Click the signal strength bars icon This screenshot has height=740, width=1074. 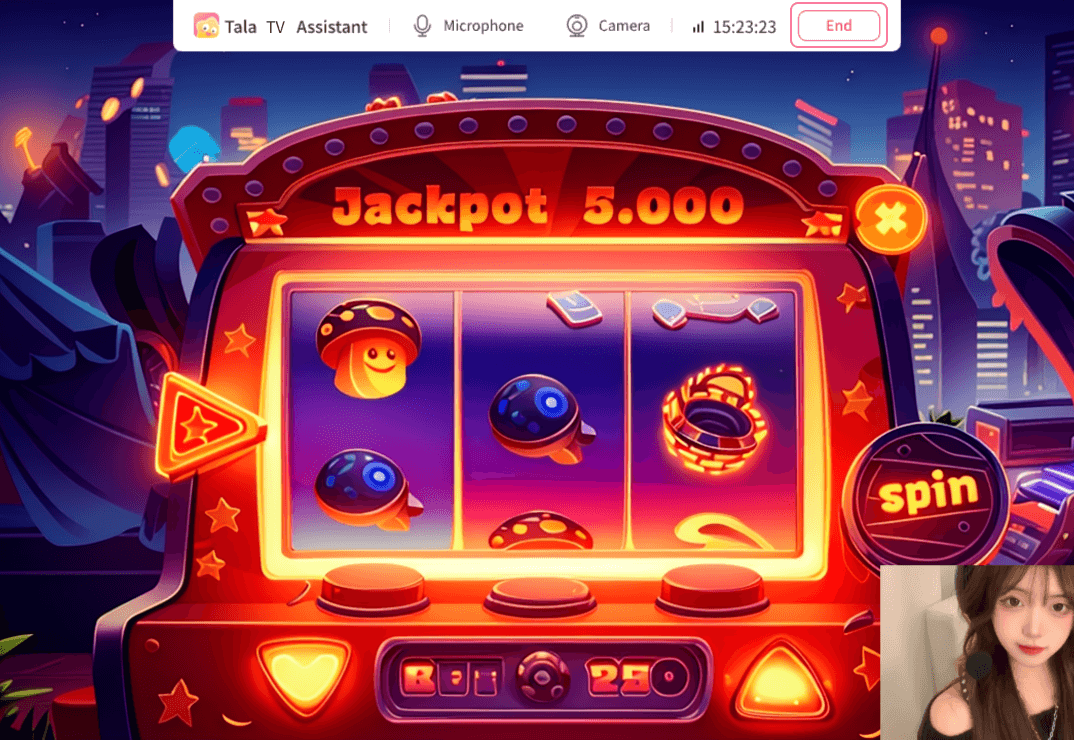698,27
